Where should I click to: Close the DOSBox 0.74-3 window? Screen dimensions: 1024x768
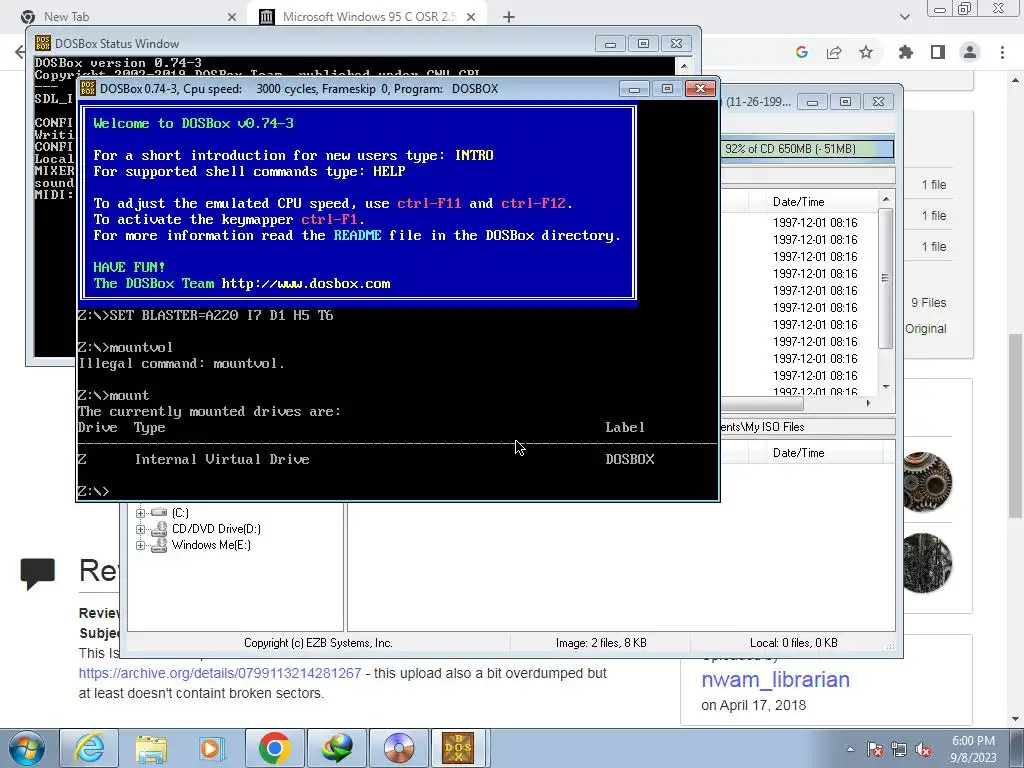click(700, 88)
